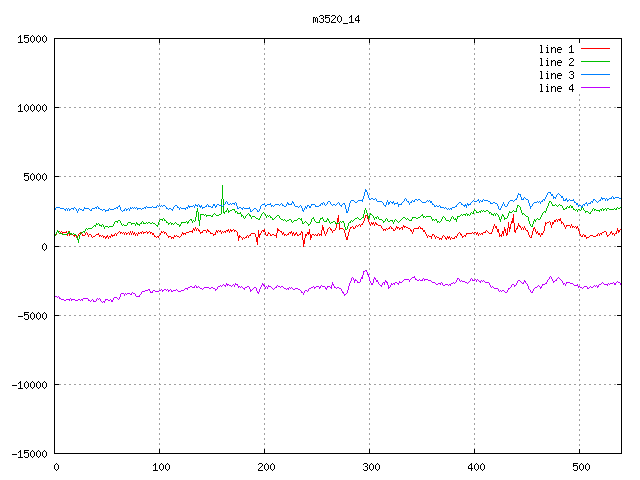The width and height of the screenshot is (640, 480).
Task: Click the tall green spike peak
Action: pyautogui.click(x=222, y=186)
